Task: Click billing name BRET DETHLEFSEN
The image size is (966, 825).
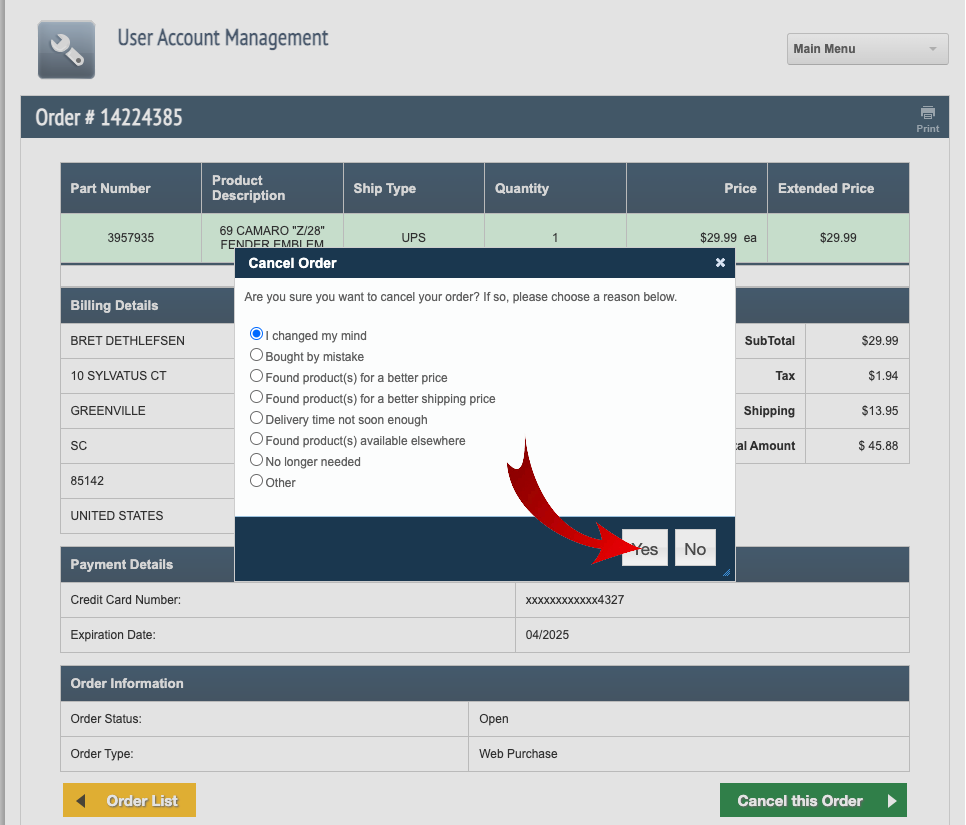Action: (x=128, y=341)
